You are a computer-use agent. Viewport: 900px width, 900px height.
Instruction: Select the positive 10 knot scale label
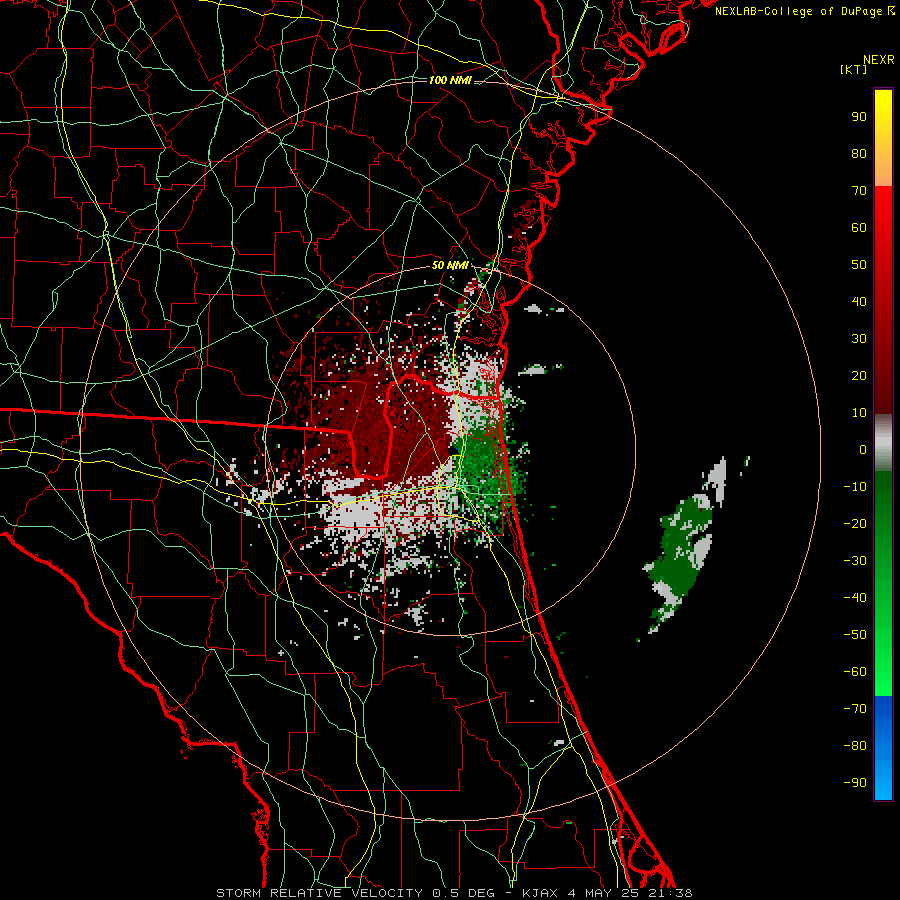(x=859, y=413)
